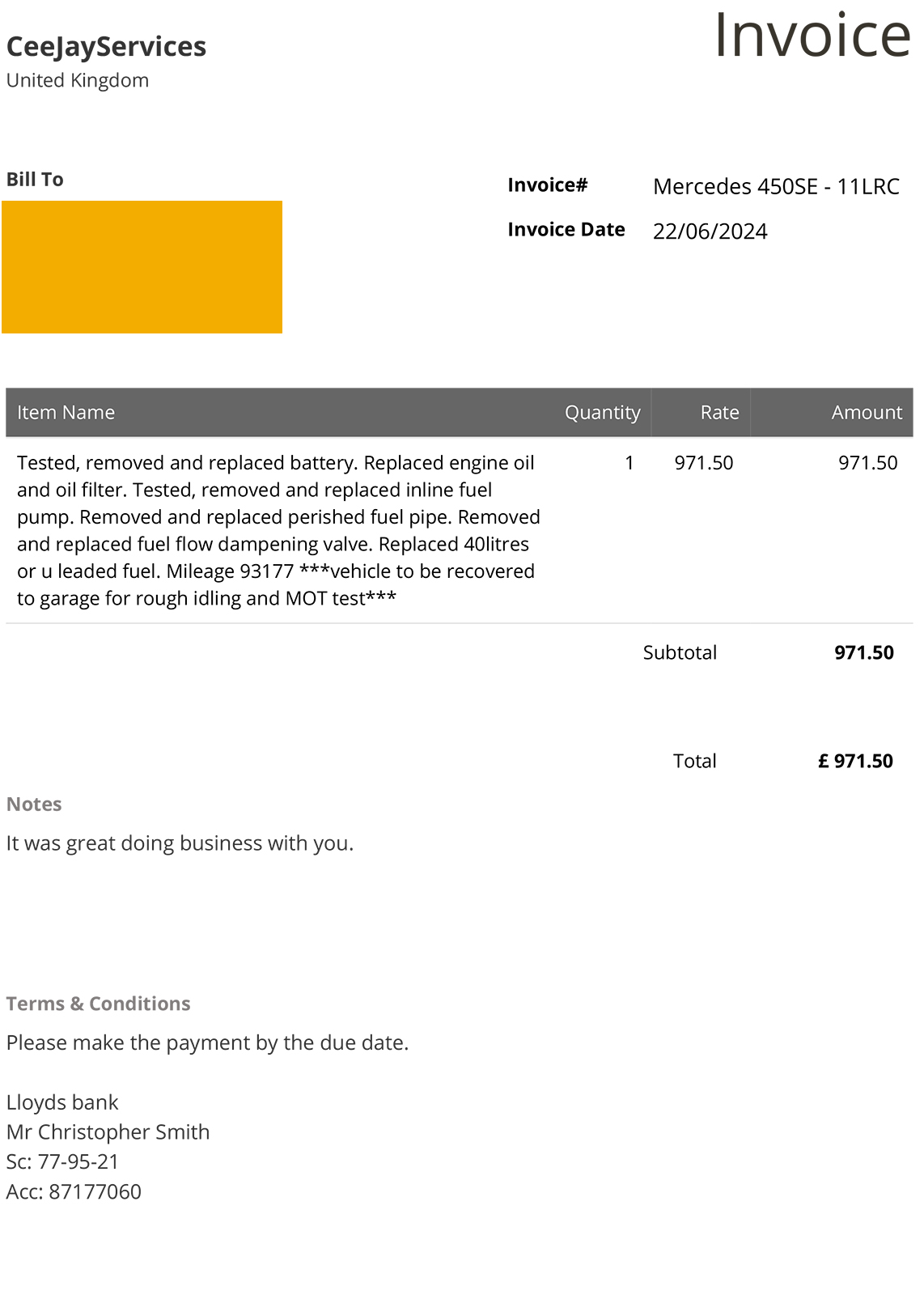
Task: Click the account number 87177060 line
Action: click(x=74, y=1191)
